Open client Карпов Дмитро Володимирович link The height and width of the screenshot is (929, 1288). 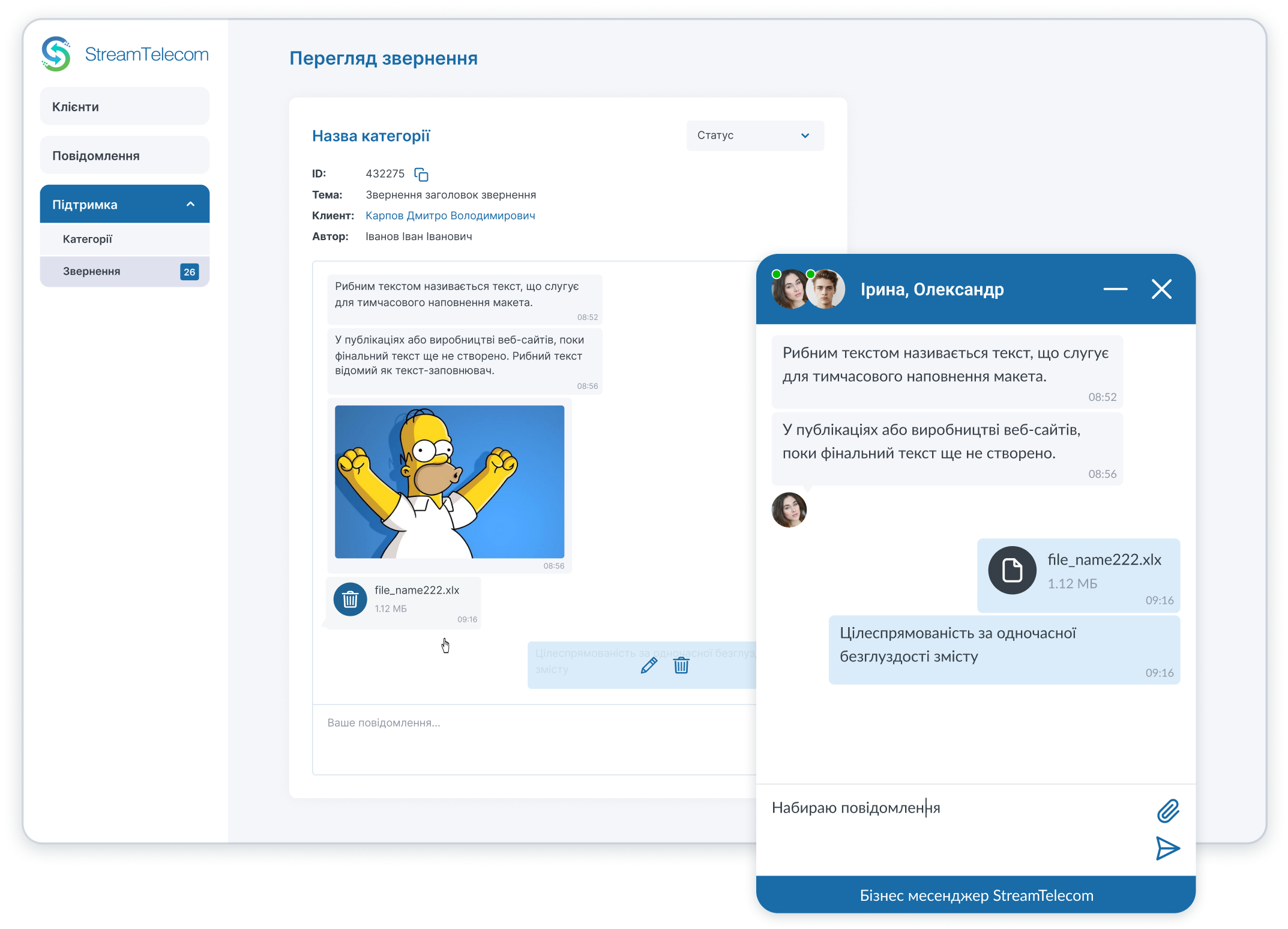[450, 215]
